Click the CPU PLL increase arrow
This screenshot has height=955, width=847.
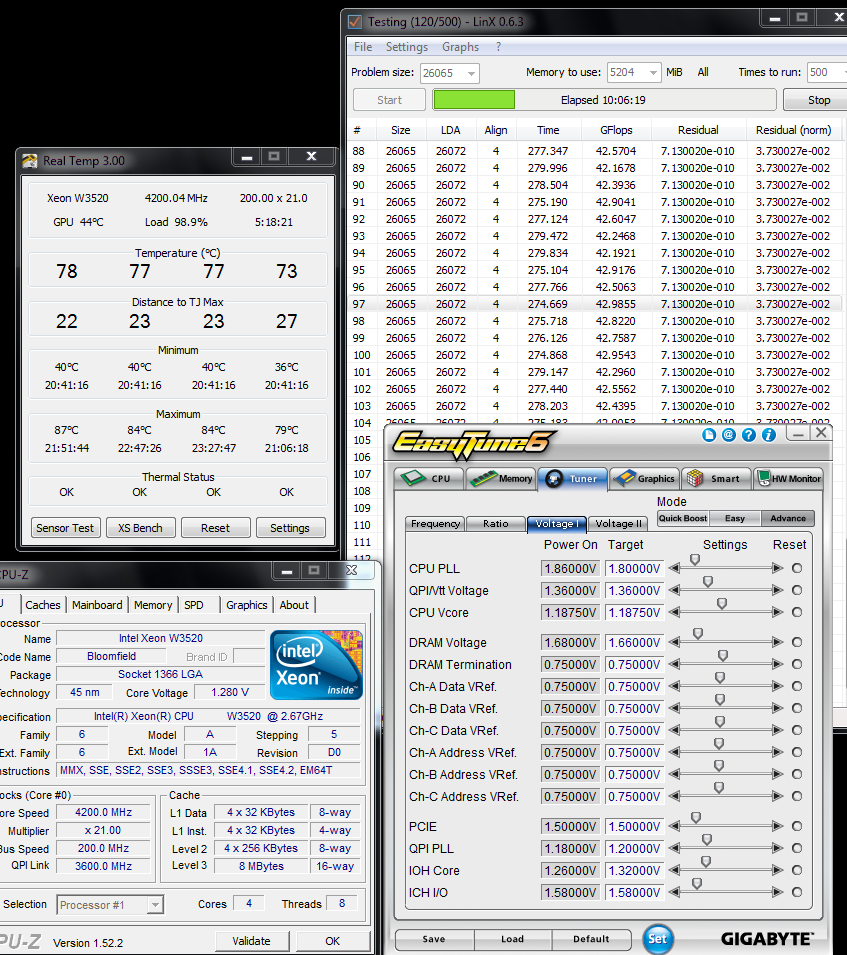point(778,568)
